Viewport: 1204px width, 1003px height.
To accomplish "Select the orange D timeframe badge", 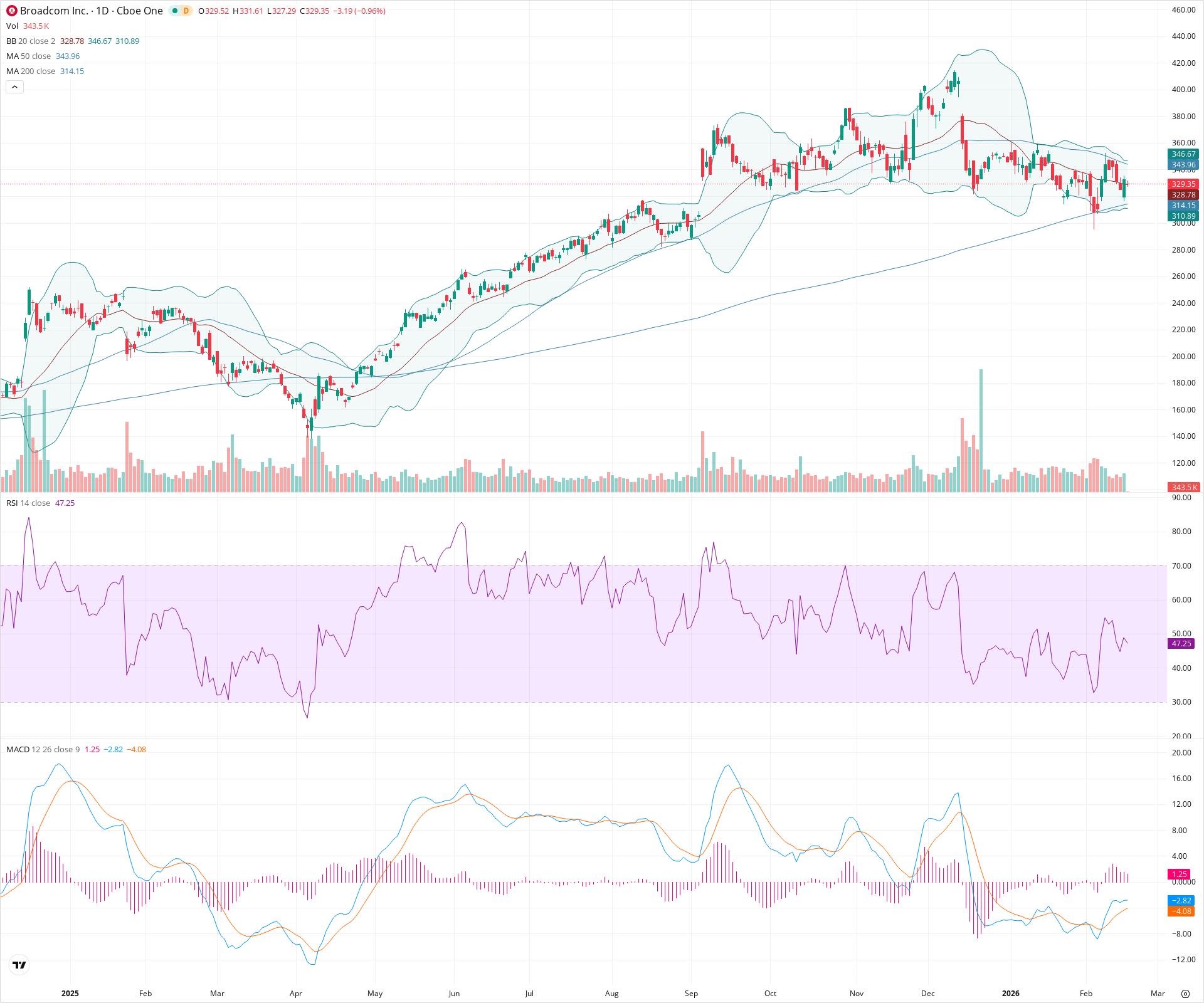I will 186,11.
